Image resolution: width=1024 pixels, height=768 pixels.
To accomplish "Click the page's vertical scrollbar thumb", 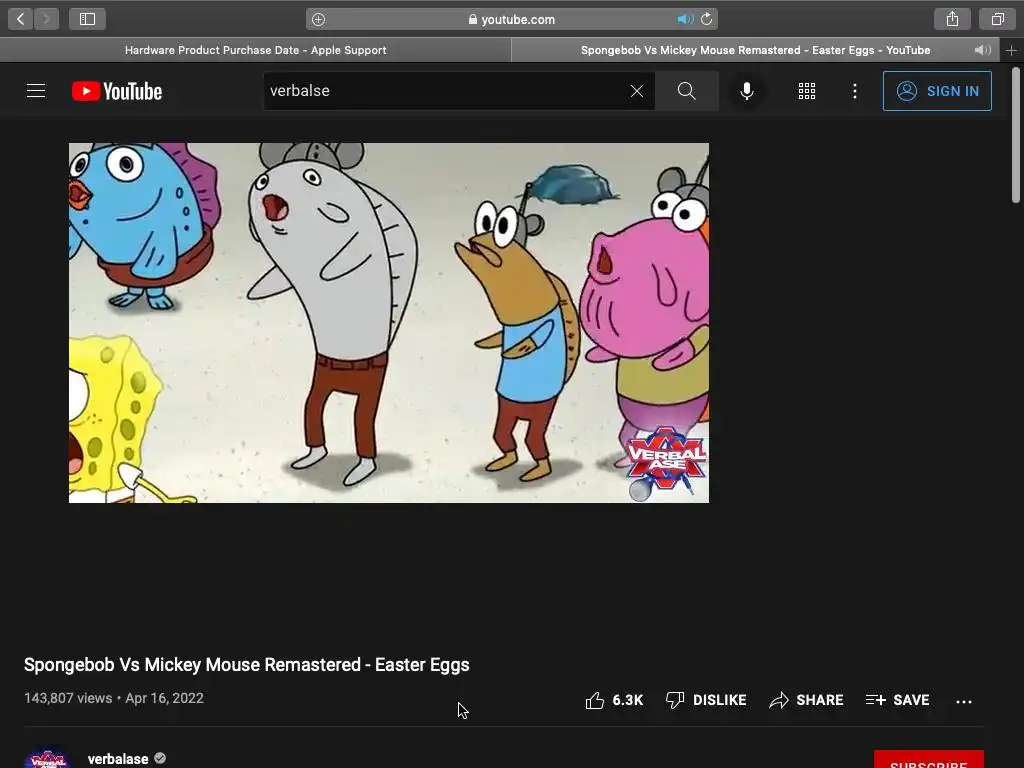I will tap(1016, 135).
